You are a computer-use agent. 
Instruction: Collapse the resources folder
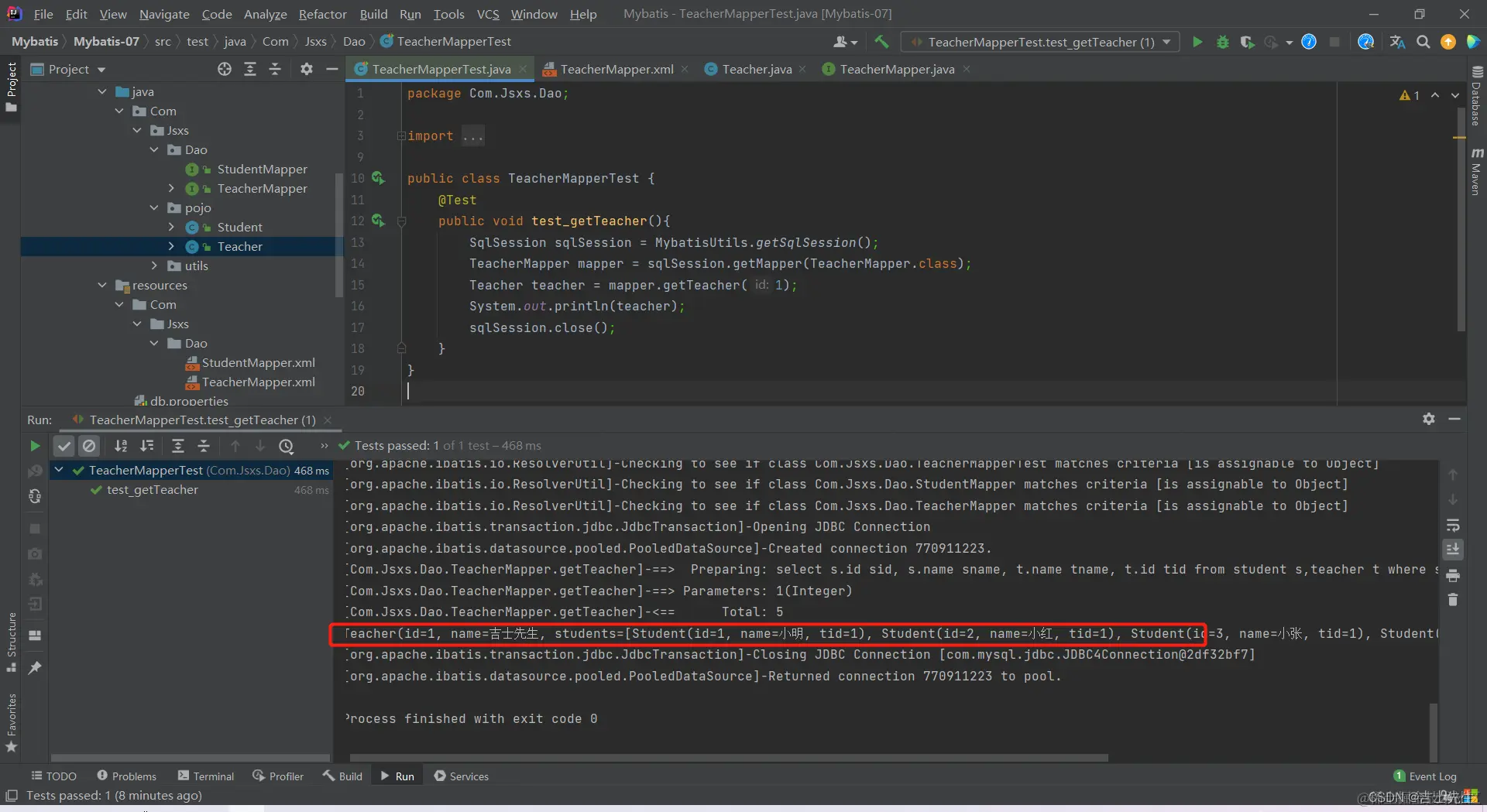(102, 285)
